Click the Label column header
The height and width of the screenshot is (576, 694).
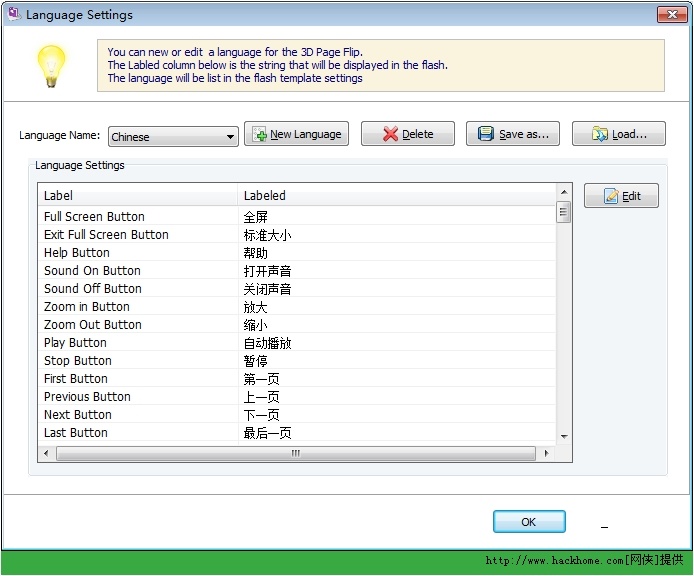click(x=138, y=195)
